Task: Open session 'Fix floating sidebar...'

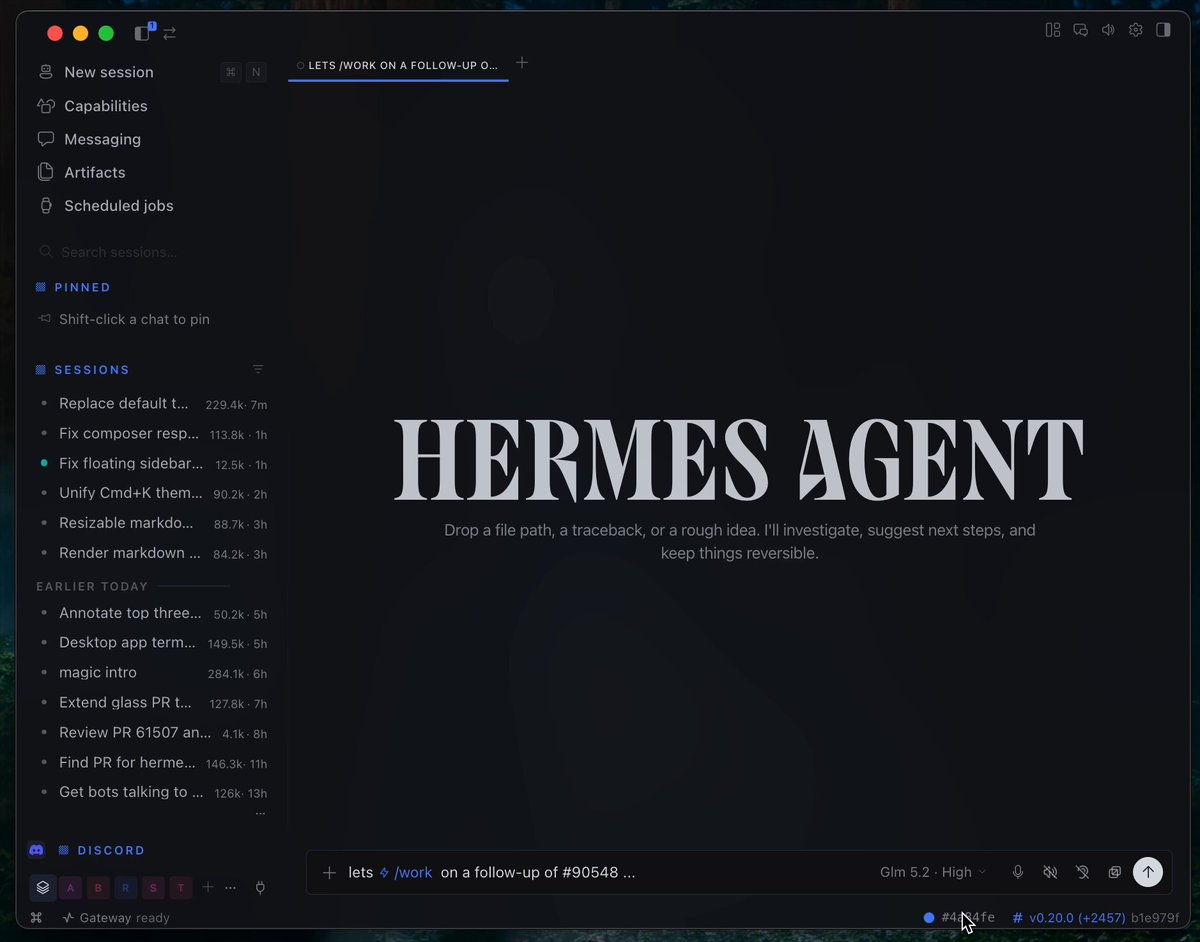Action: coord(151,464)
